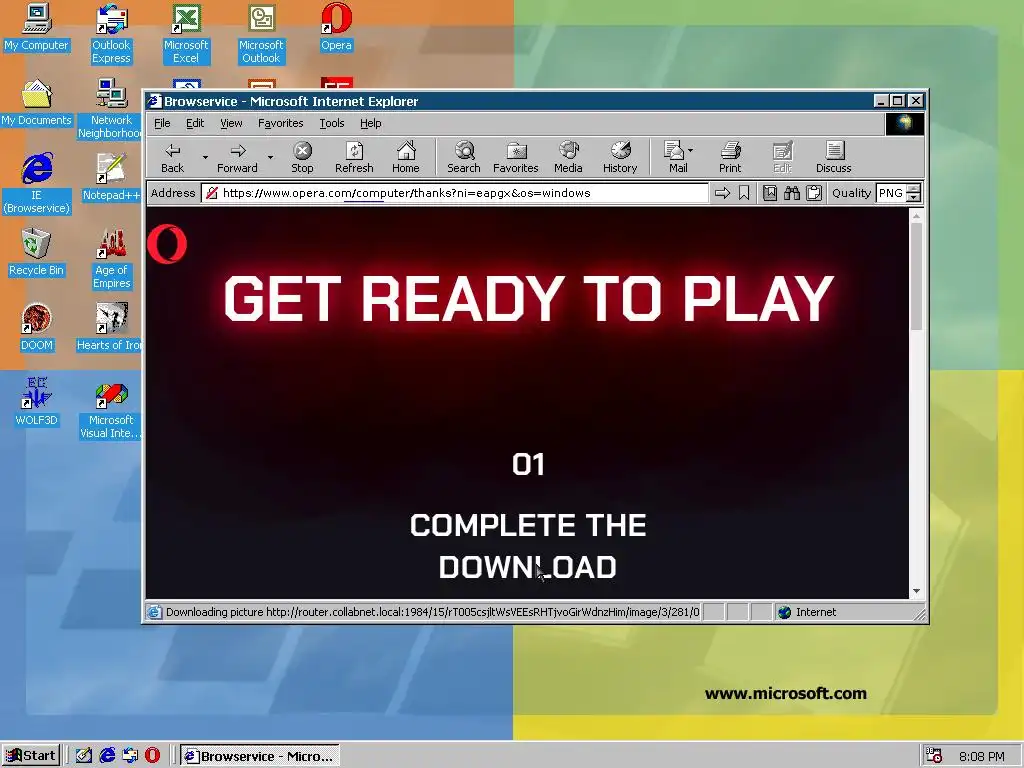Refresh the current page
Screen dimensions: 1024x768
click(x=354, y=157)
